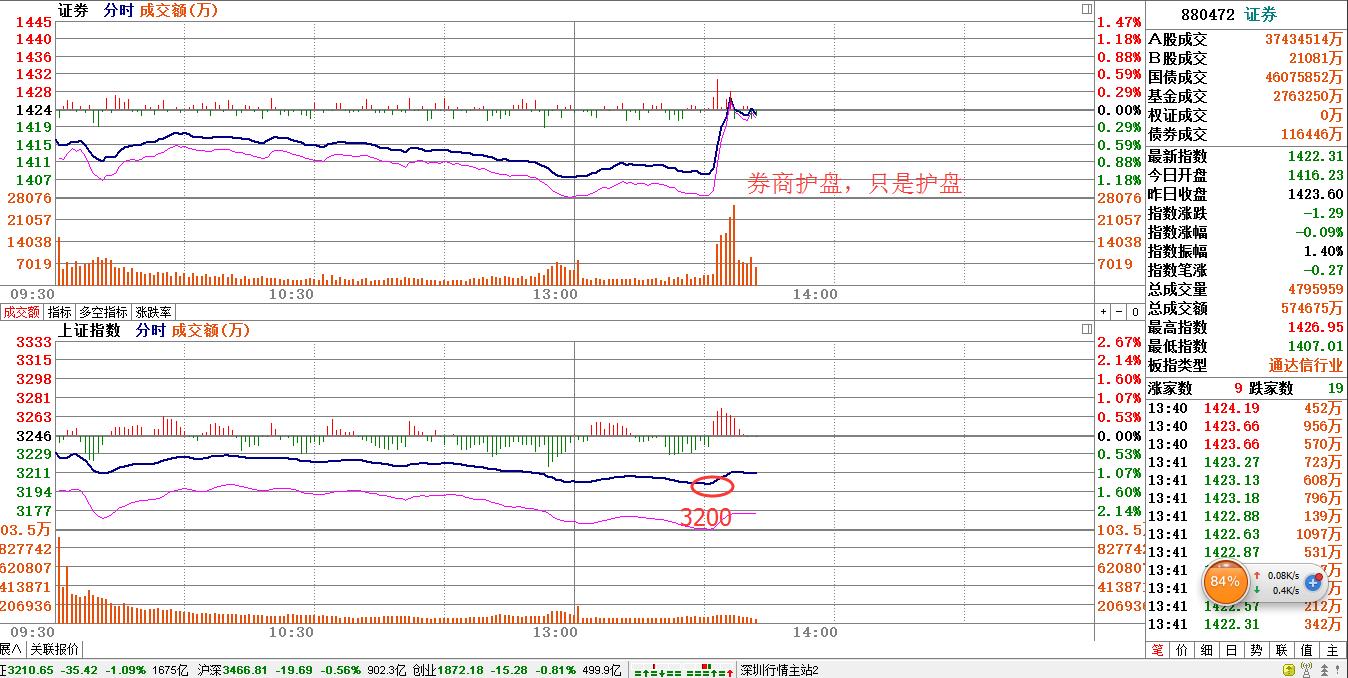This screenshot has width=1348, height=678.
Task: Click the 13:41 tick row priced 1423.27
Action: tap(1245, 462)
